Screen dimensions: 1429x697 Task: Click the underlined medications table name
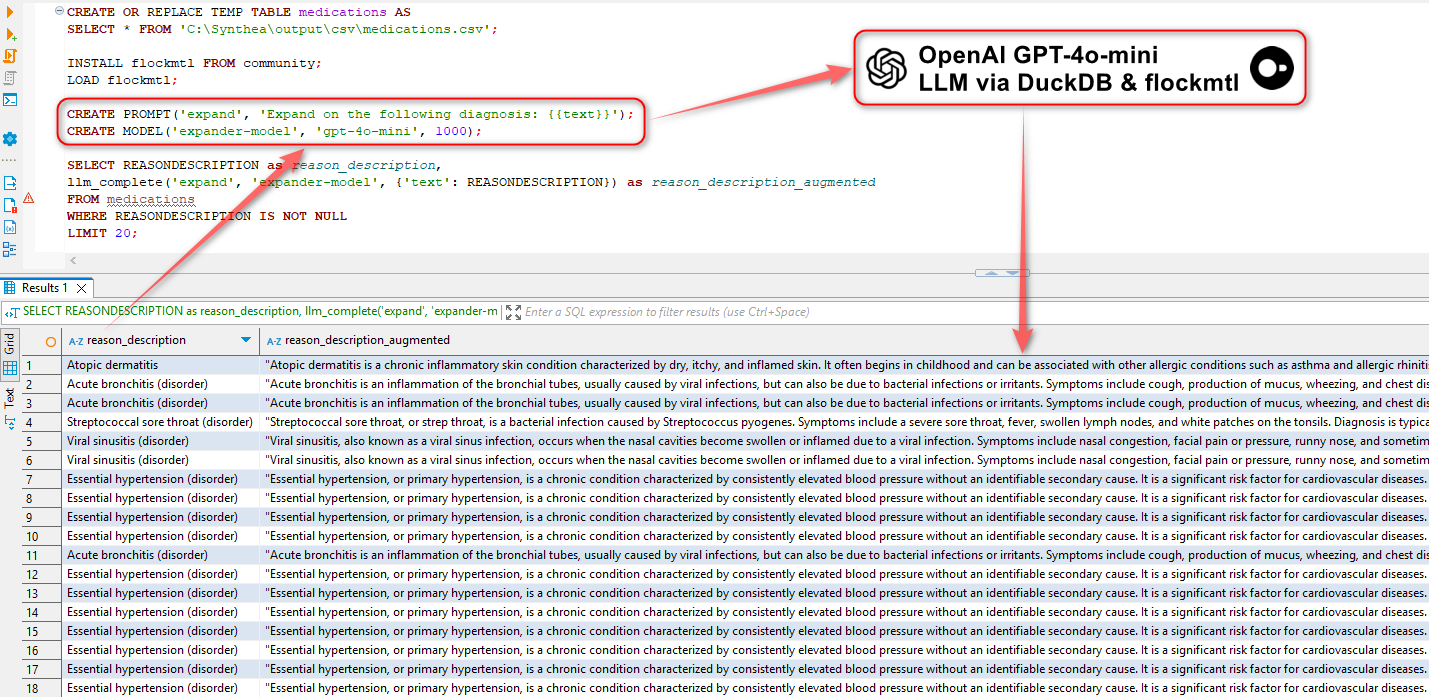tap(151, 199)
